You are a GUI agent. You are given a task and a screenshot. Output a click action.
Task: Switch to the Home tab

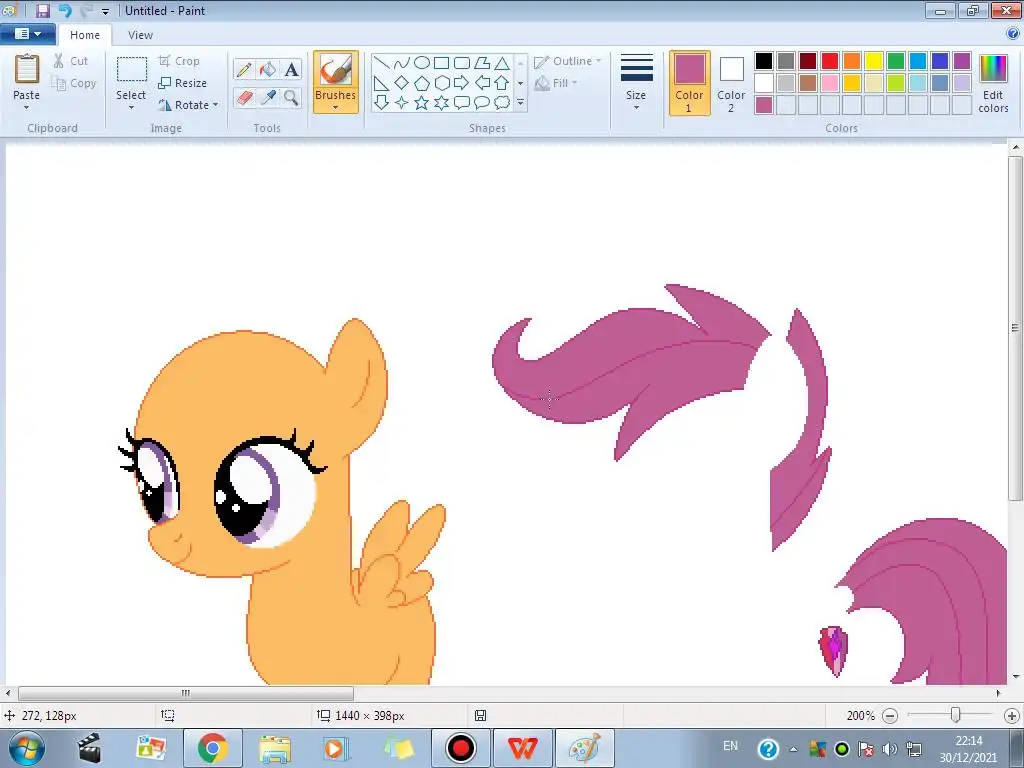(x=85, y=35)
